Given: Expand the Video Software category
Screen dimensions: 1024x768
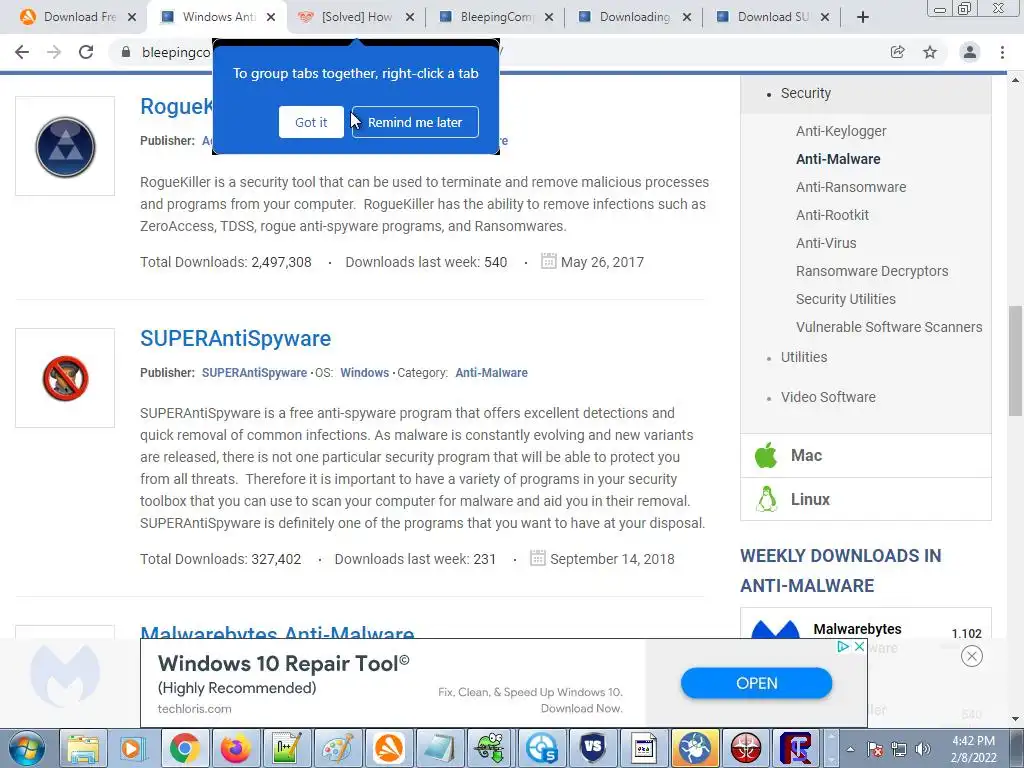Looking at the screenshot, I should pyautogui.click(x=828, y=397).
